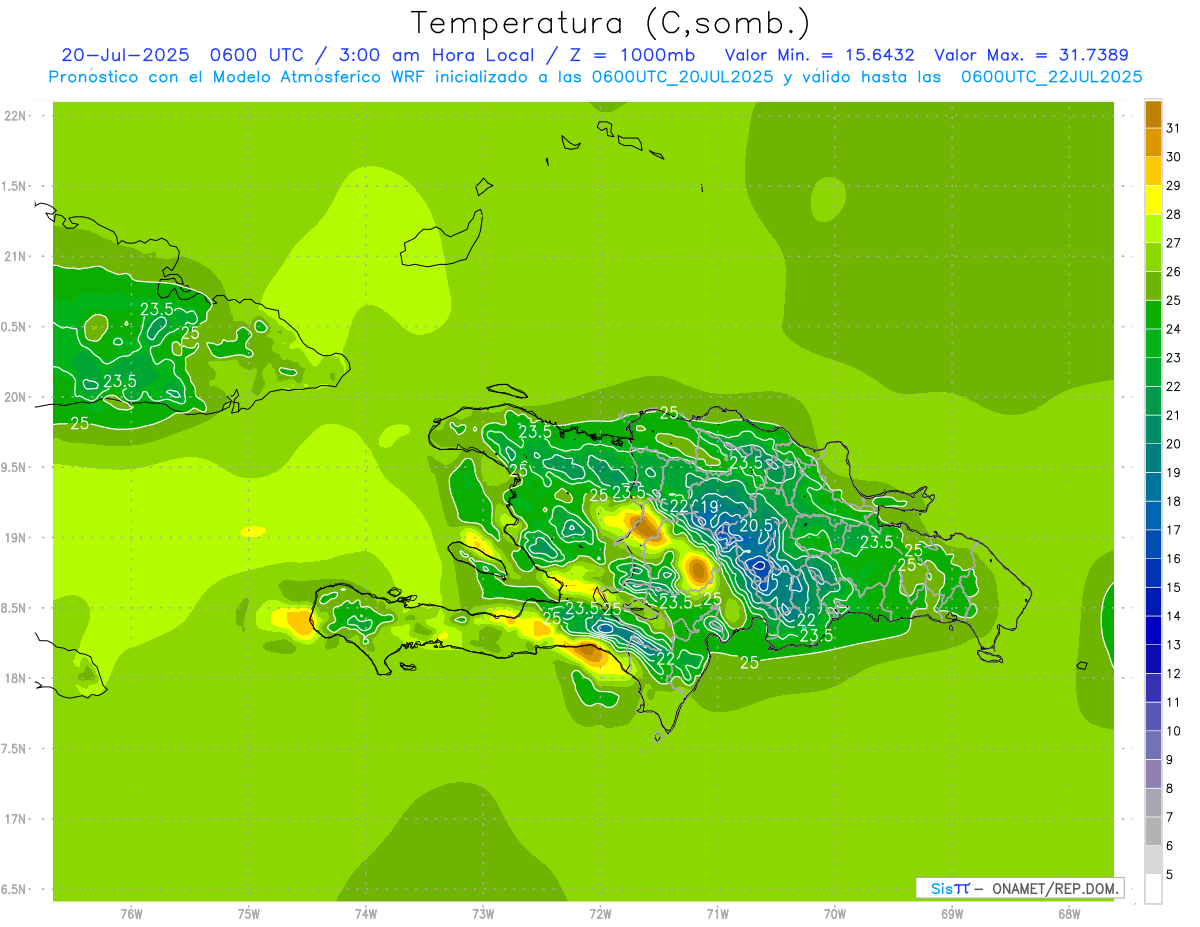Screen dimensions: 1200x927
Task: Click the 'Pronóstico con el Modelo Atmósferico WRF' text
Action: pos(236,77)
